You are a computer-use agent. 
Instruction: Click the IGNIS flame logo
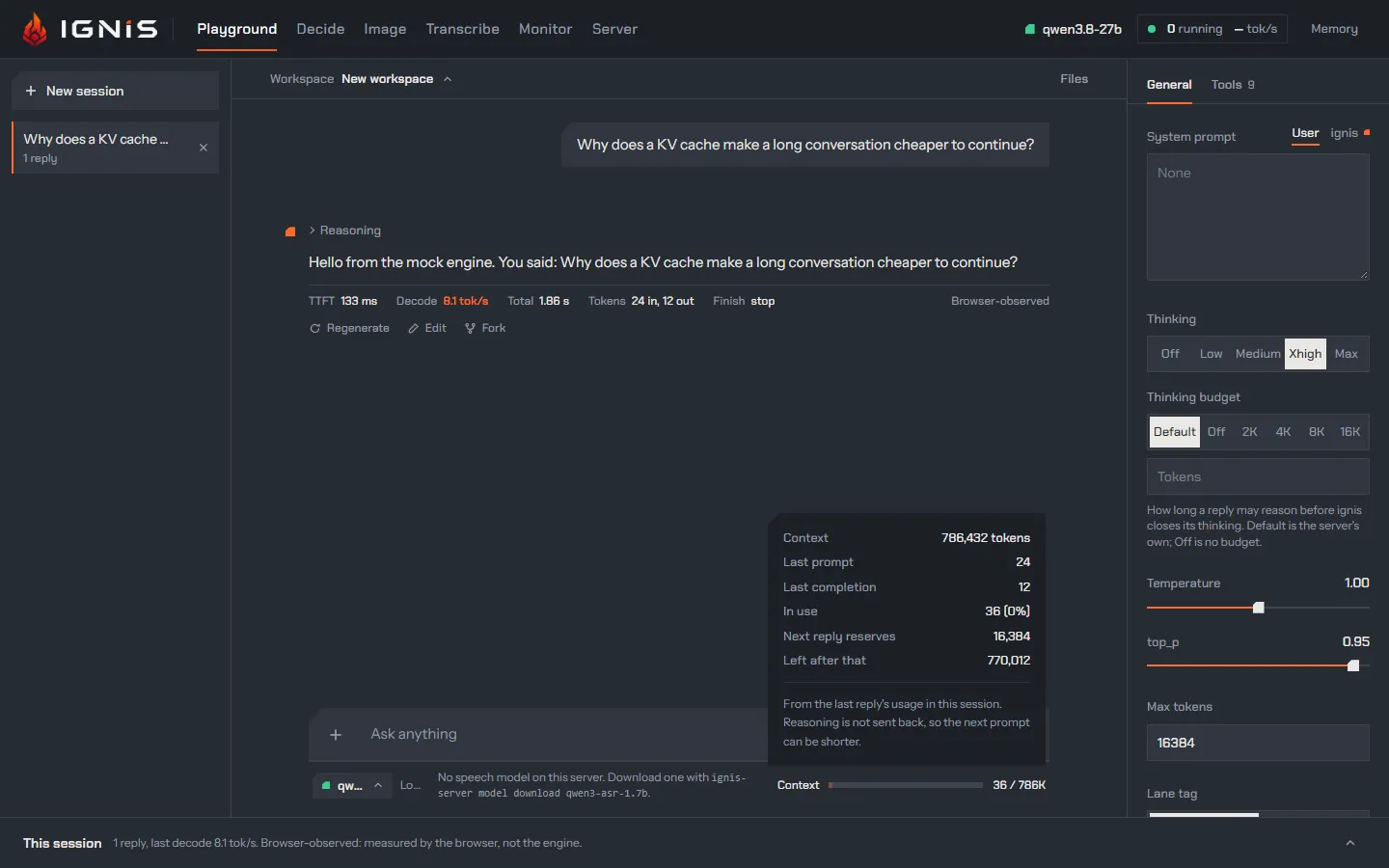pos(35,29)
